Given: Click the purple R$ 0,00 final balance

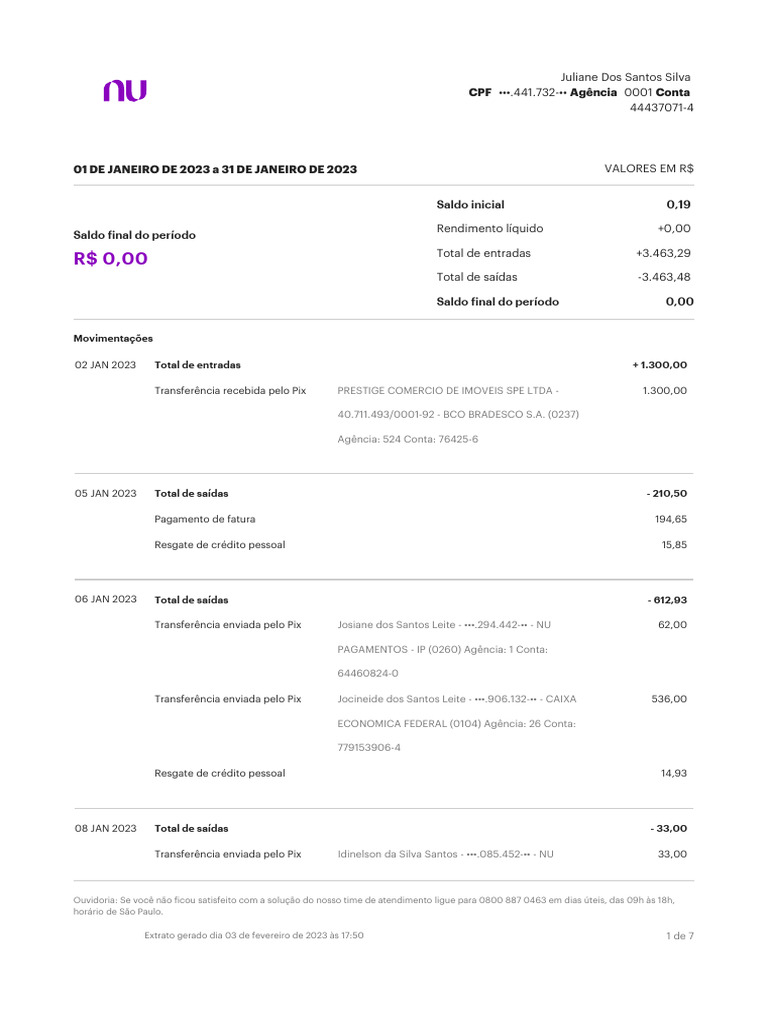Looking at the screenshot, I should point(111,259).
